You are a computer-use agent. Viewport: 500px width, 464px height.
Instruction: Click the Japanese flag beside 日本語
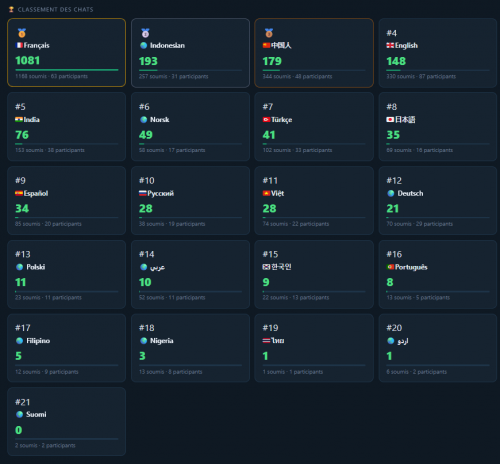point(390,119)
